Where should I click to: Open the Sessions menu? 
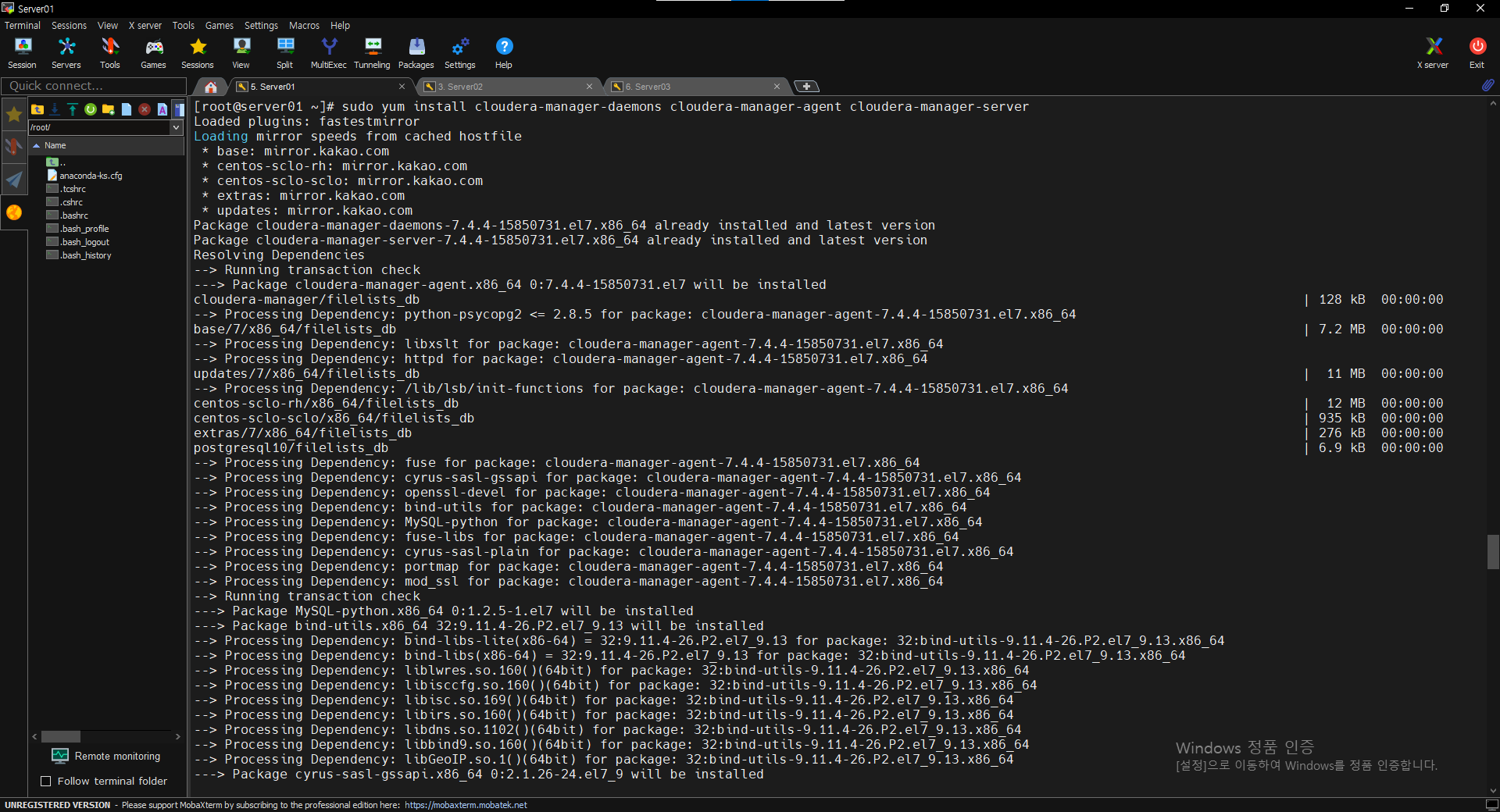coord(69,25)
